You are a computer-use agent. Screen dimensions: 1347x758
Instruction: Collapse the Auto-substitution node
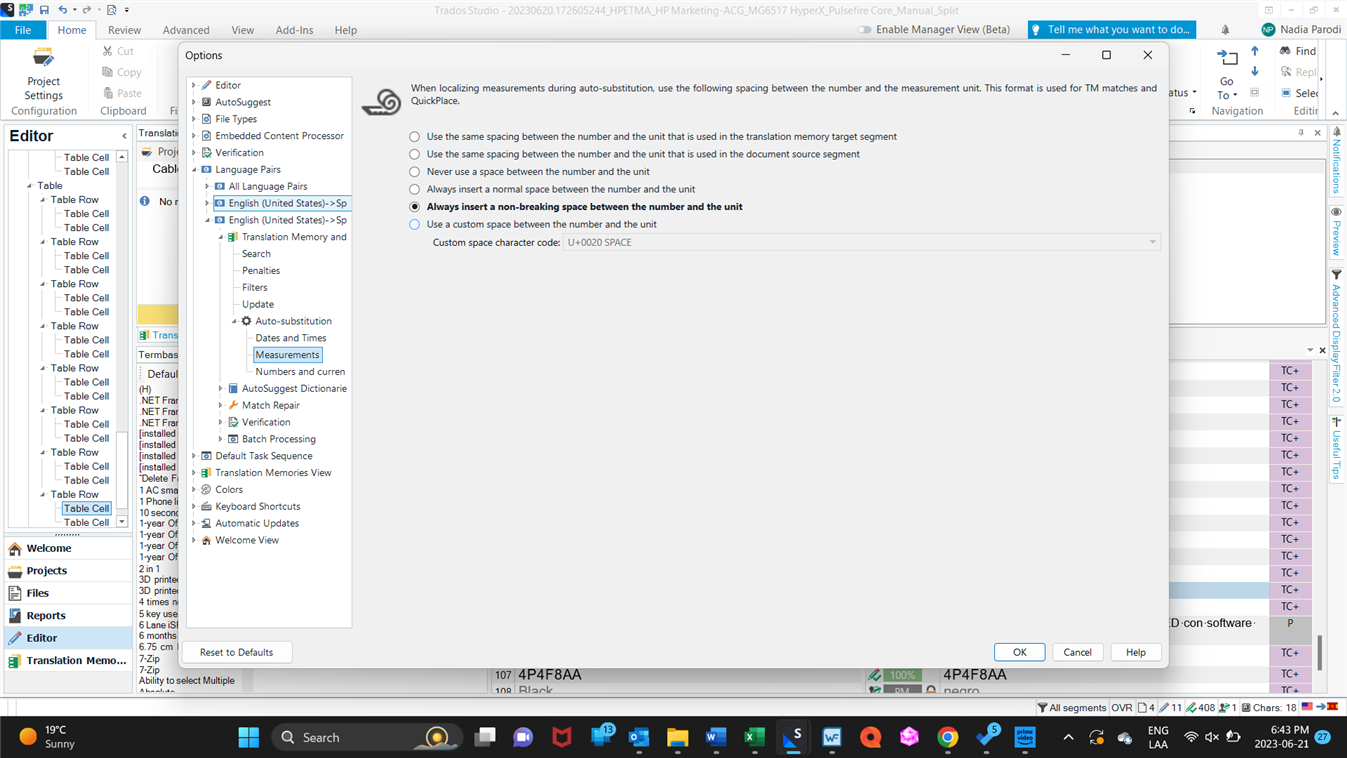pyautogui.click(x=235, y=321)
